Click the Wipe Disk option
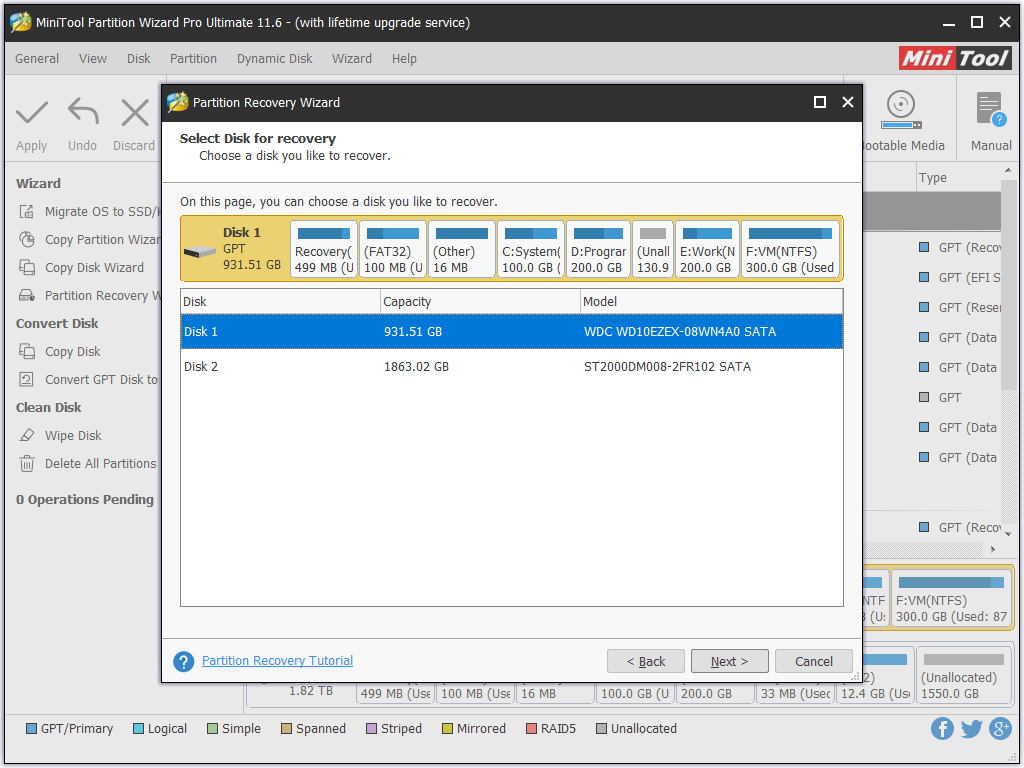Screen dimensions: 1024x768 72,436
